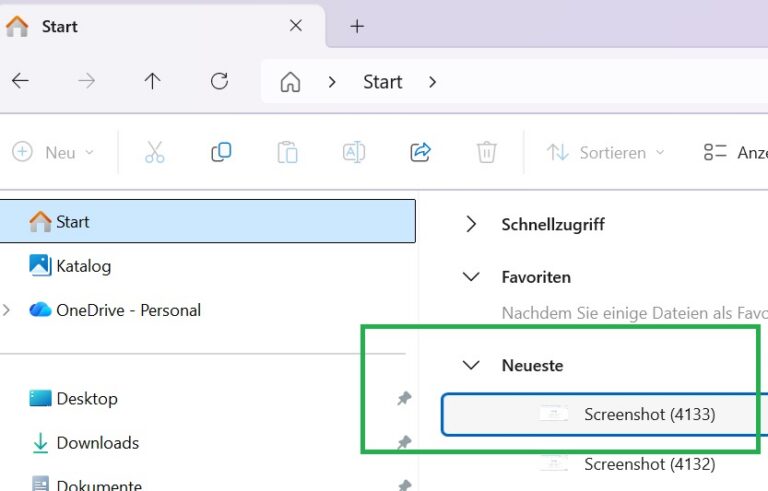
Task: Unpin Desktop using its pin icon
Action: pos(404,398)
